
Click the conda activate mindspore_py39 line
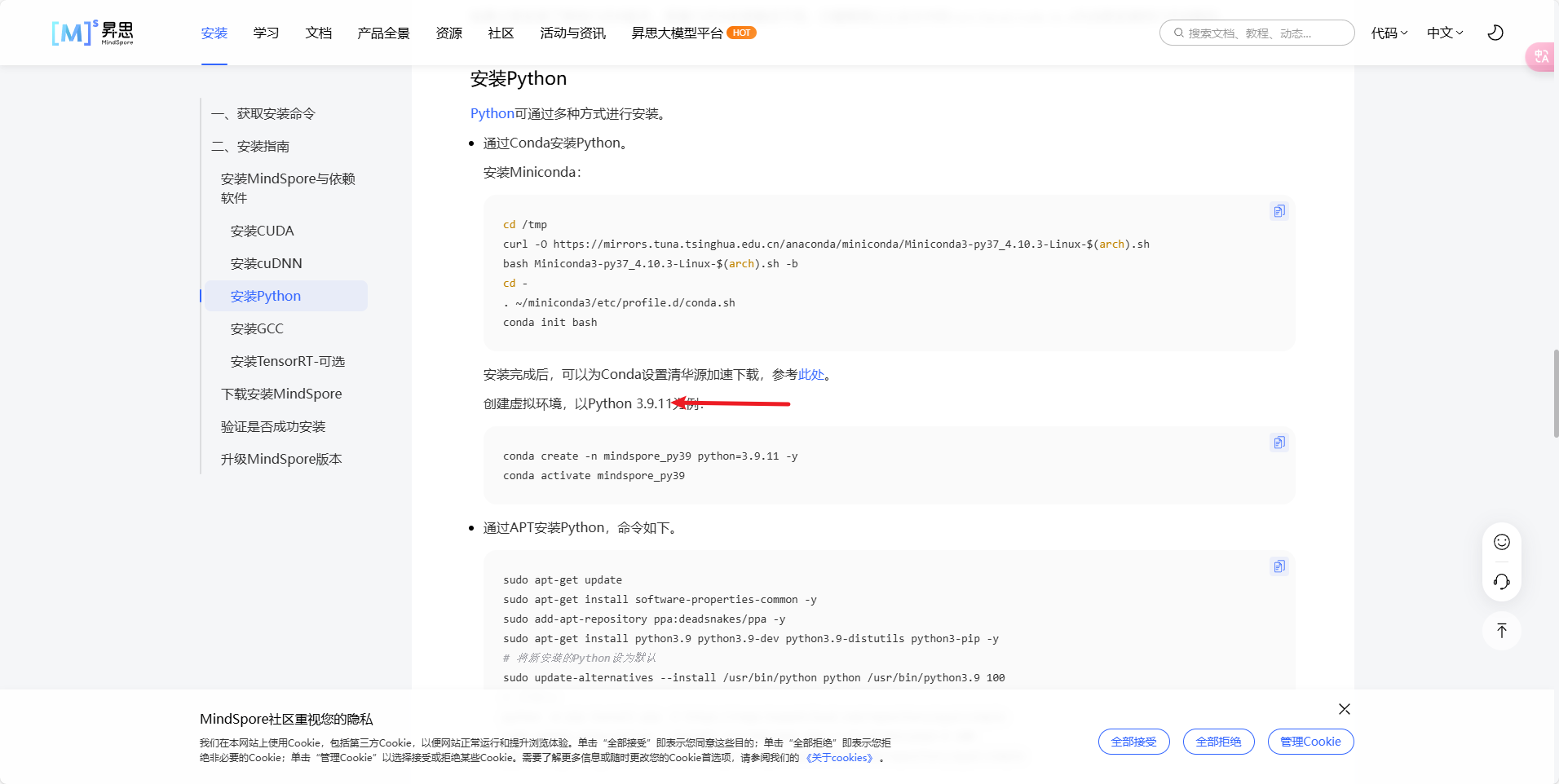click(594, 476)
